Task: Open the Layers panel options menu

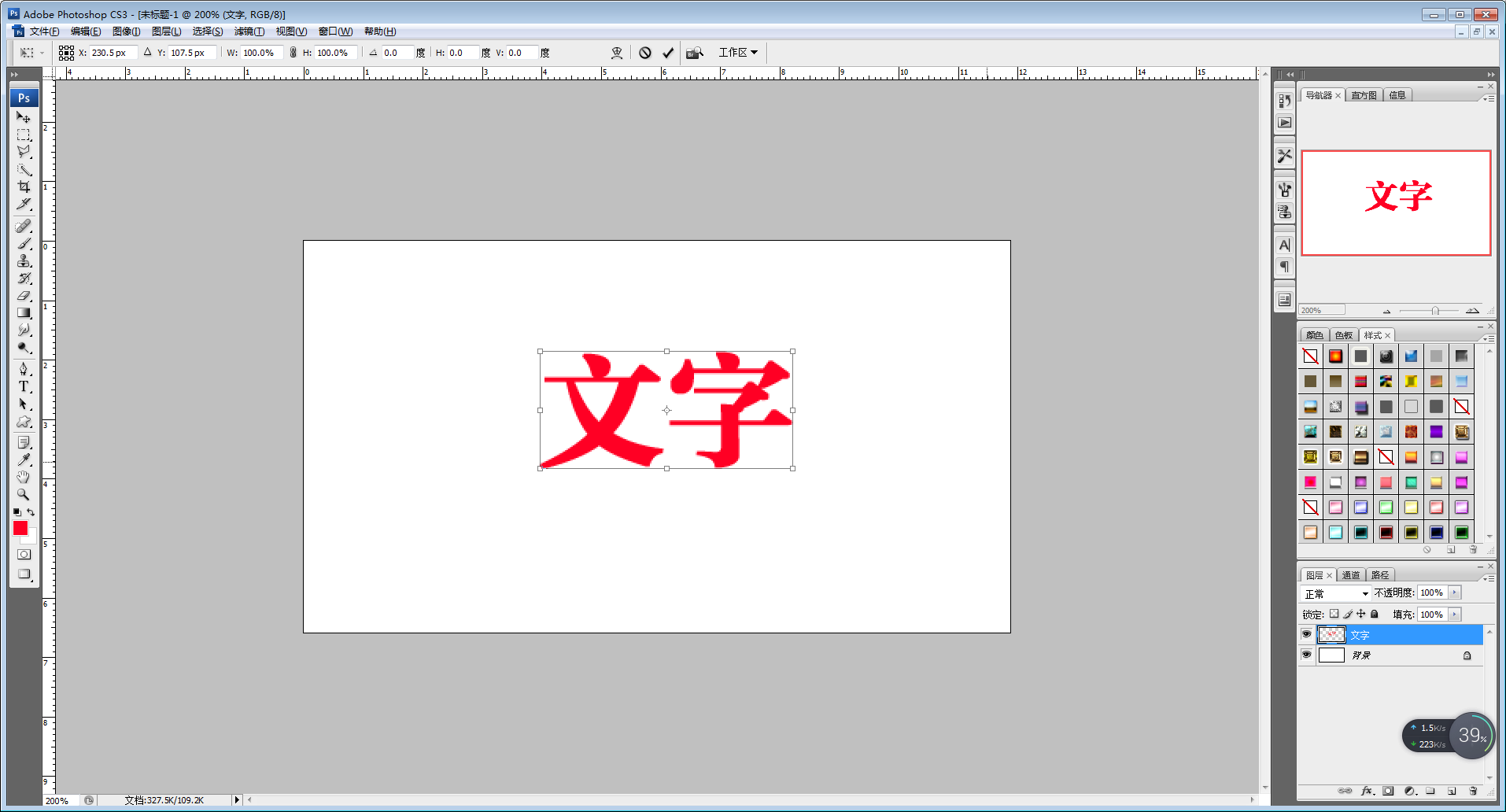Action: pos(1489,578)
